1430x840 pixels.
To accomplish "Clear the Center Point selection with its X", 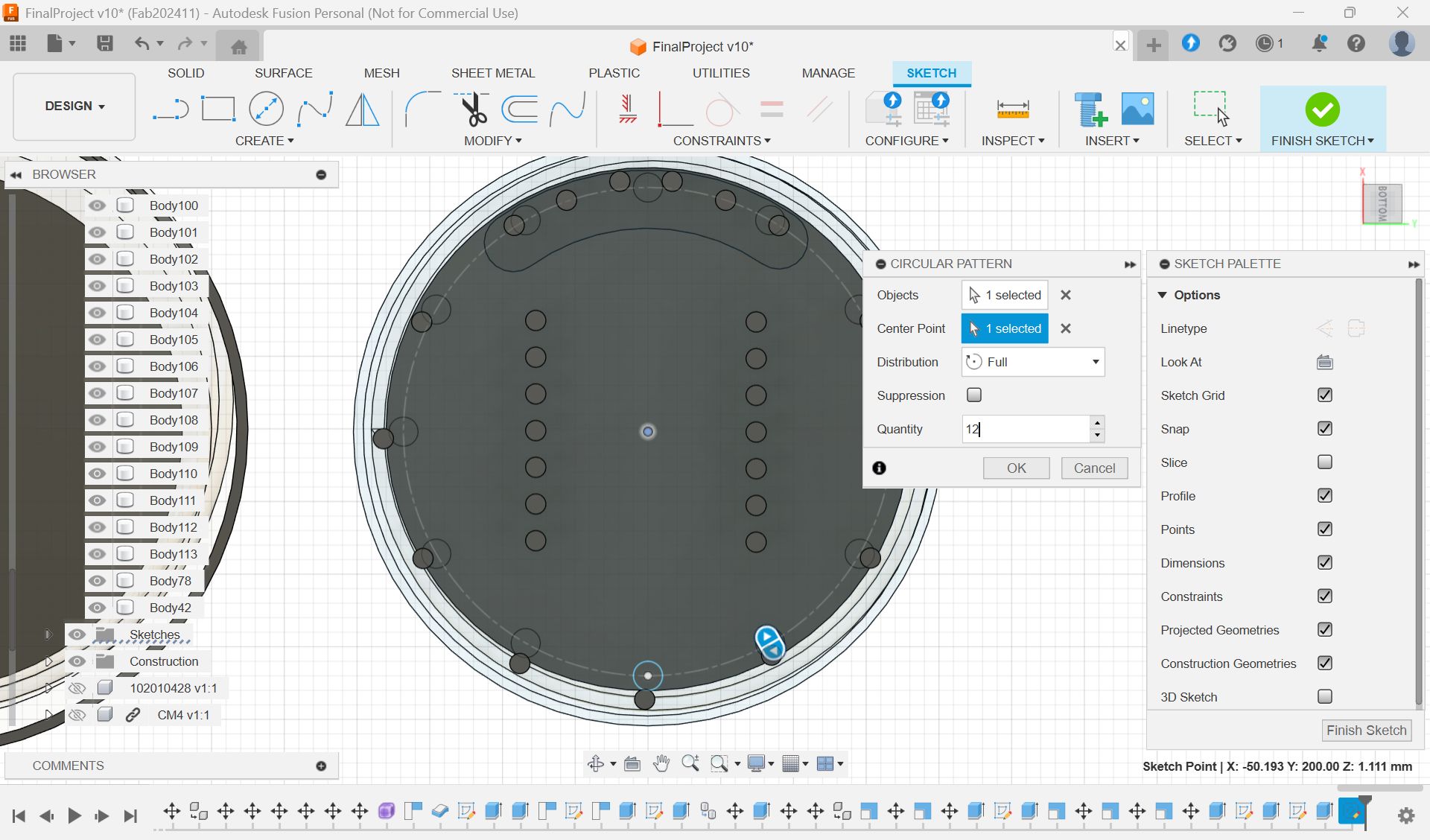I will pos(1066,328).
